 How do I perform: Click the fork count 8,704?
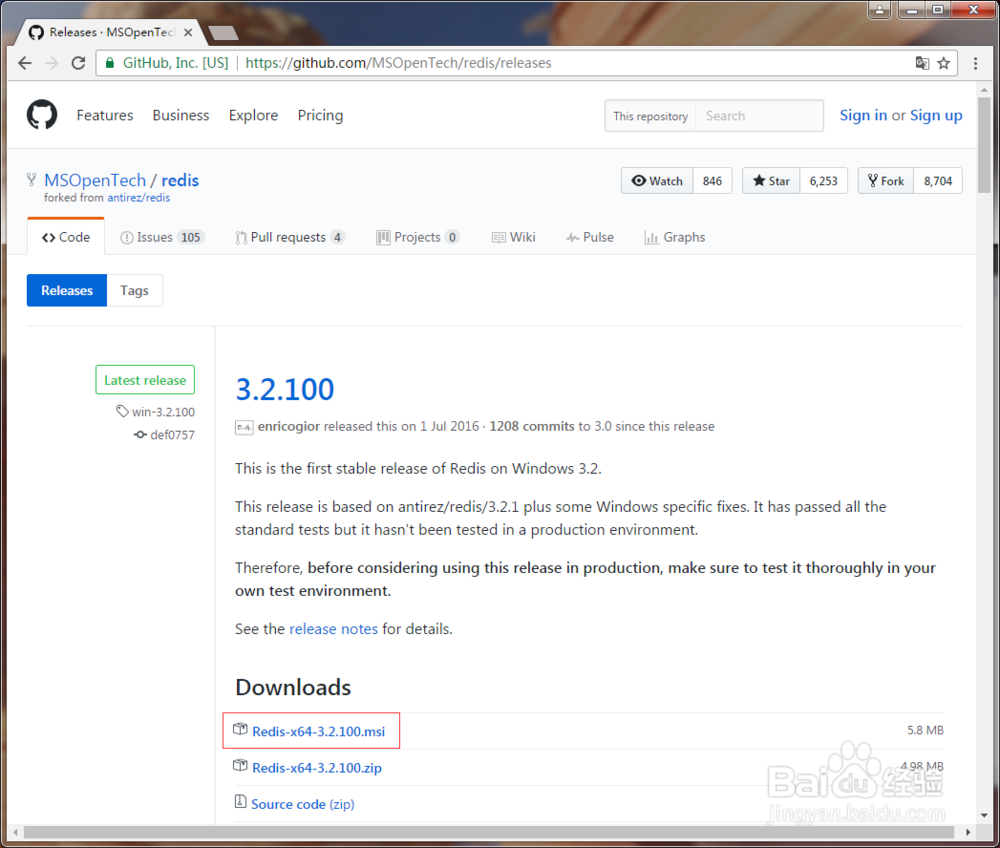coord(938,181)
